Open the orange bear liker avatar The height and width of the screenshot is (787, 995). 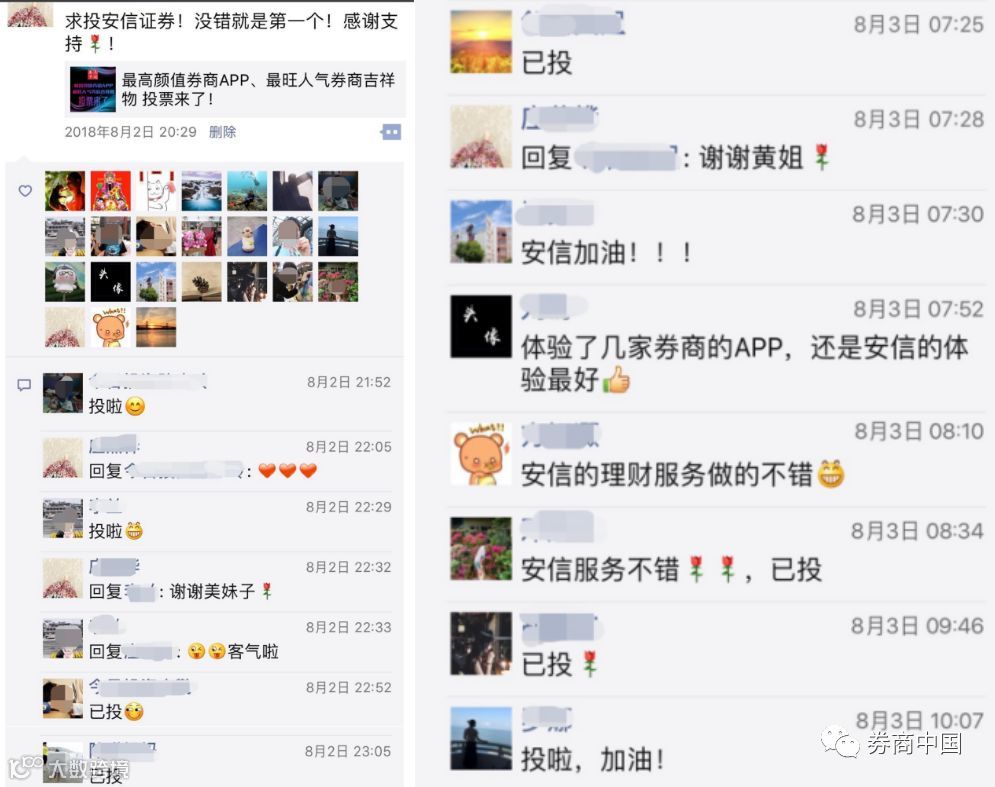click(110, 327)
